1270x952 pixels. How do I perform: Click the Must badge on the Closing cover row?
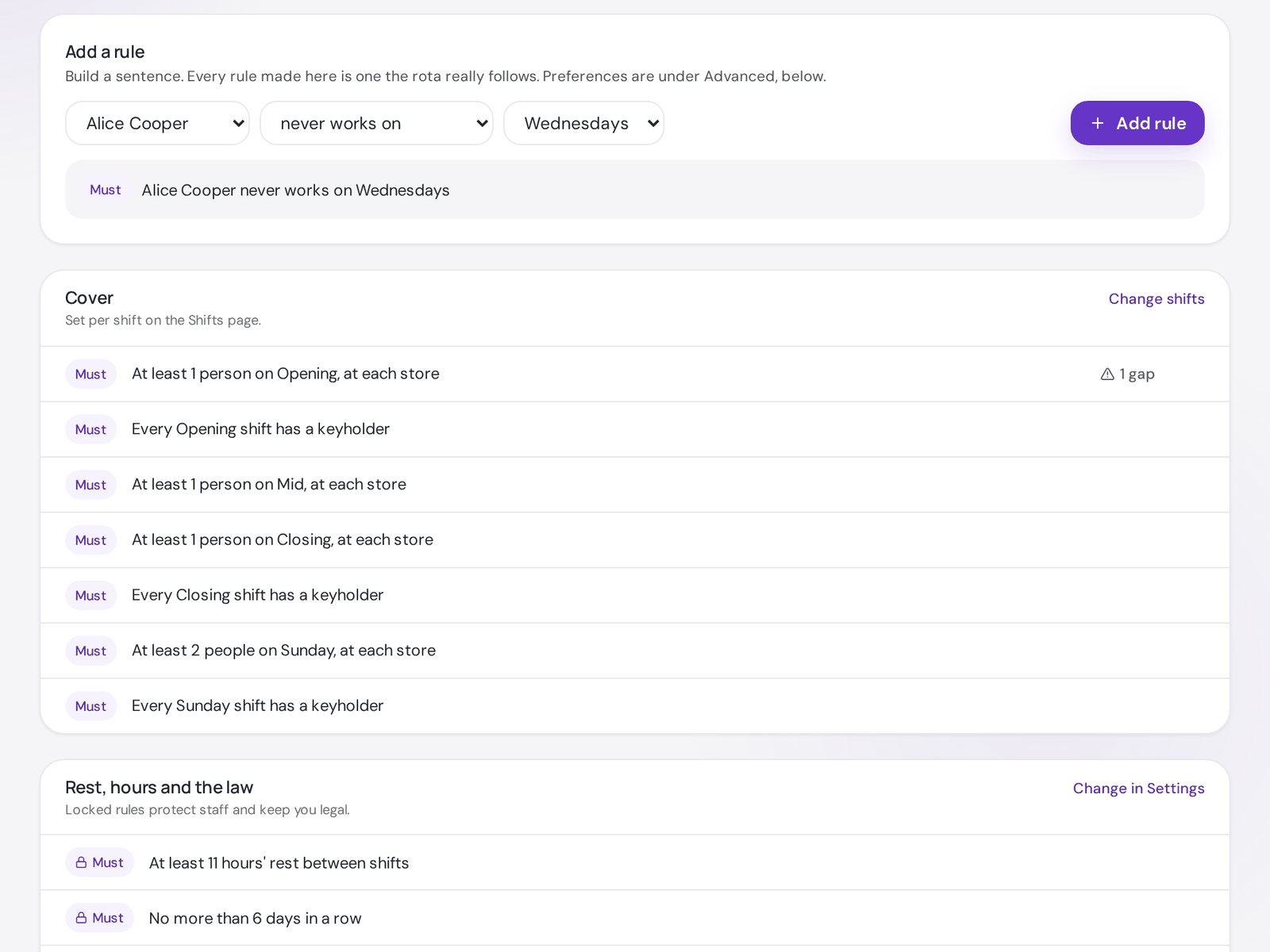point(90,540)
